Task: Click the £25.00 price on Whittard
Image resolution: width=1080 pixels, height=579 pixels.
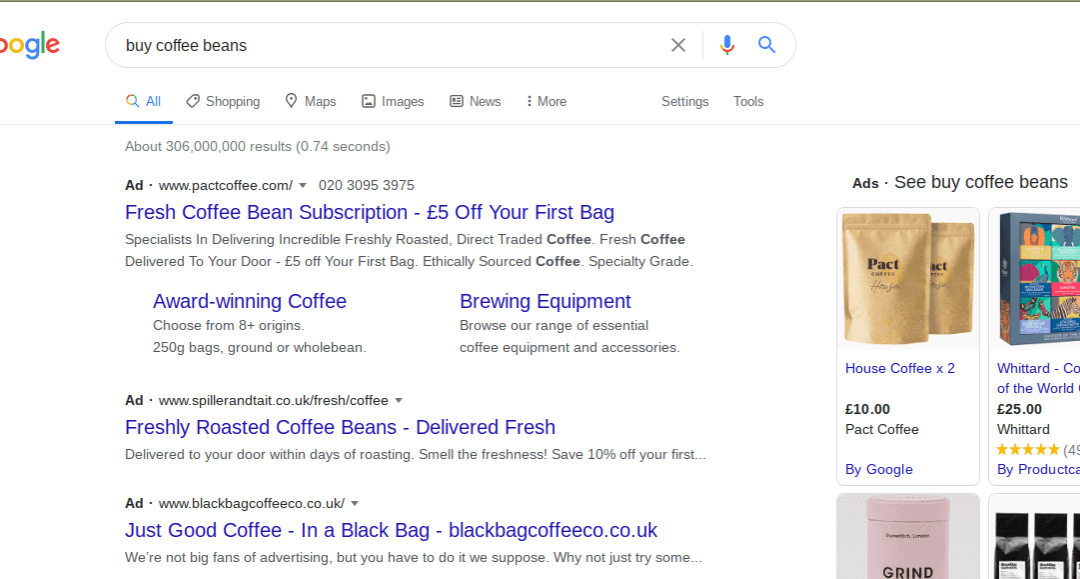Action: click(x=1019, y=409)
